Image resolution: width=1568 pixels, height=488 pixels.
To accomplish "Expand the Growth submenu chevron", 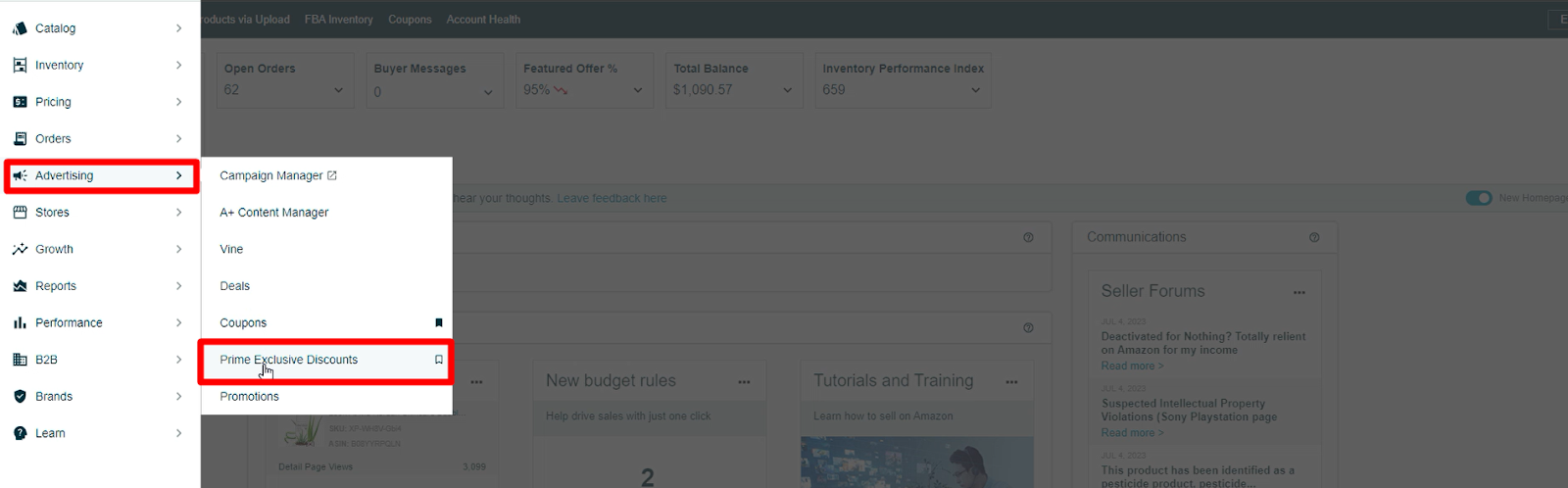I will (178, 249).
